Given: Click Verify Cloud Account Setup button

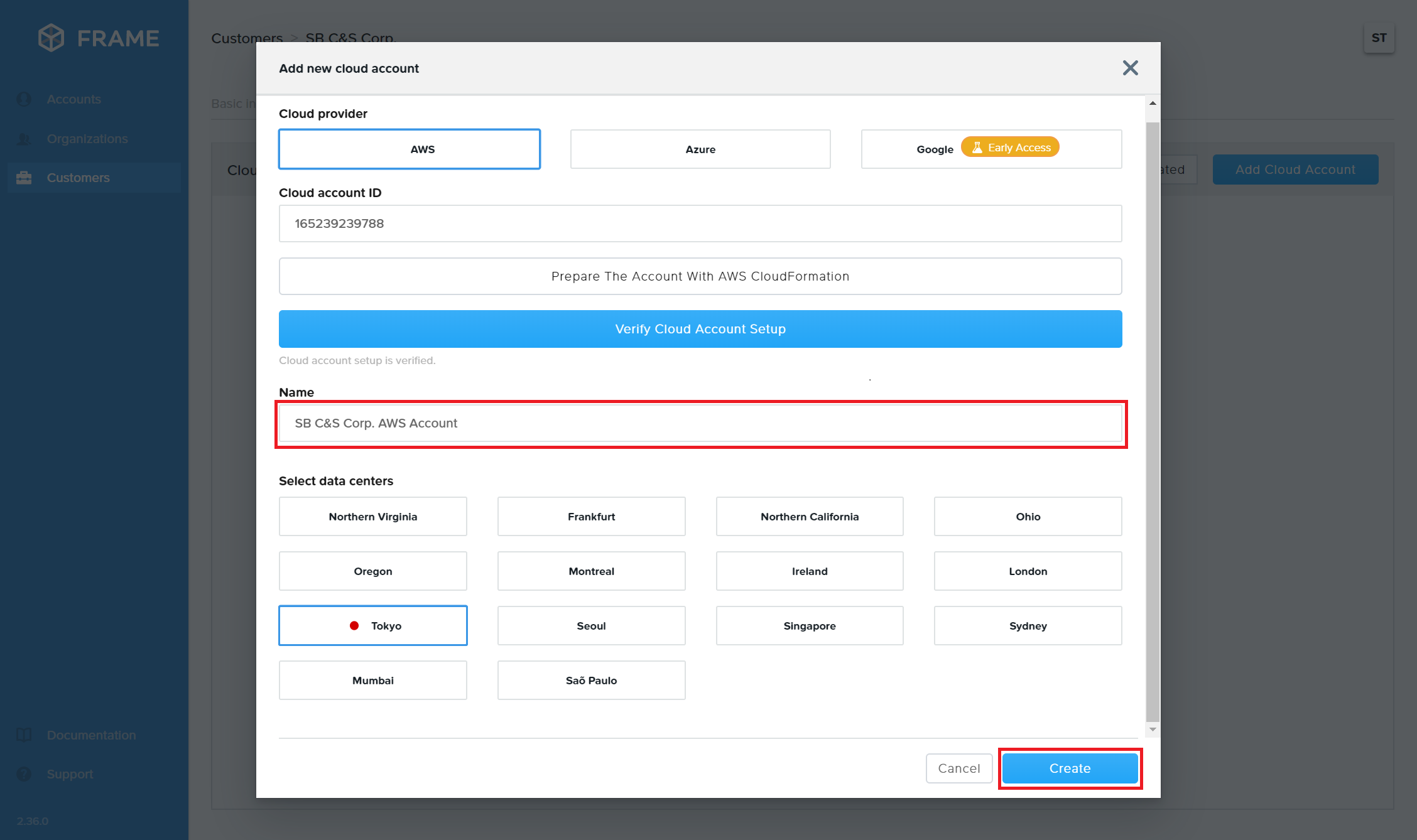Looking at the screenshot, I should pyautogui.click(x=700, y=329).
